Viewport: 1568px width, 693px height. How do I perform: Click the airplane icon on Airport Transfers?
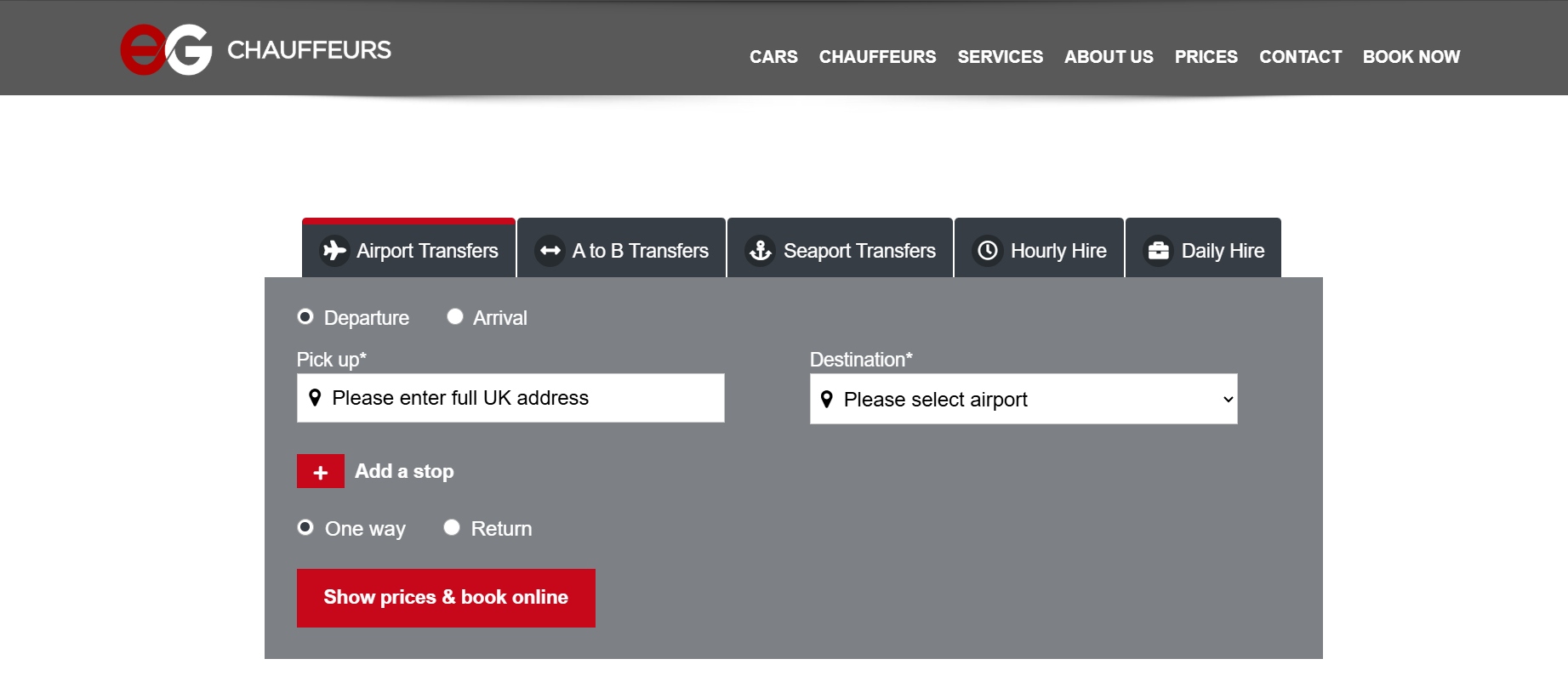pyautogui.click(x=334, y=251)
